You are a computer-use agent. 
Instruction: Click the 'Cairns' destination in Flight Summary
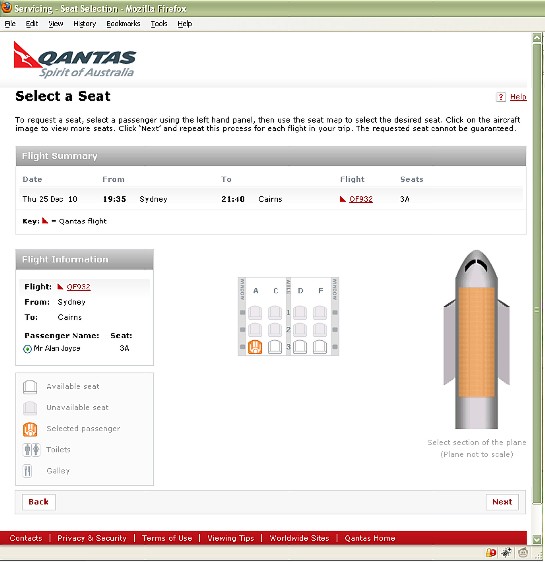coord(270,199)
